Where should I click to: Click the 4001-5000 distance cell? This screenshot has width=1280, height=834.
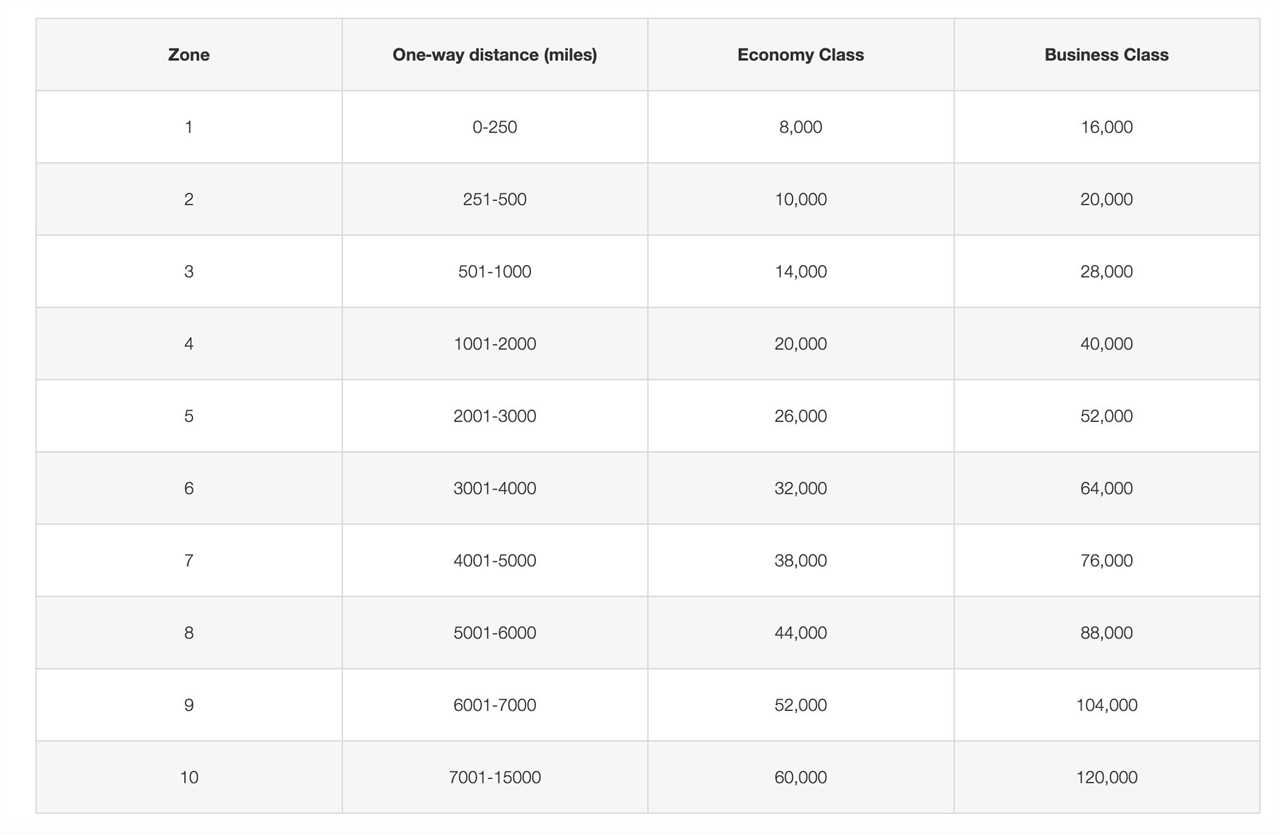[x=495, y=560]
